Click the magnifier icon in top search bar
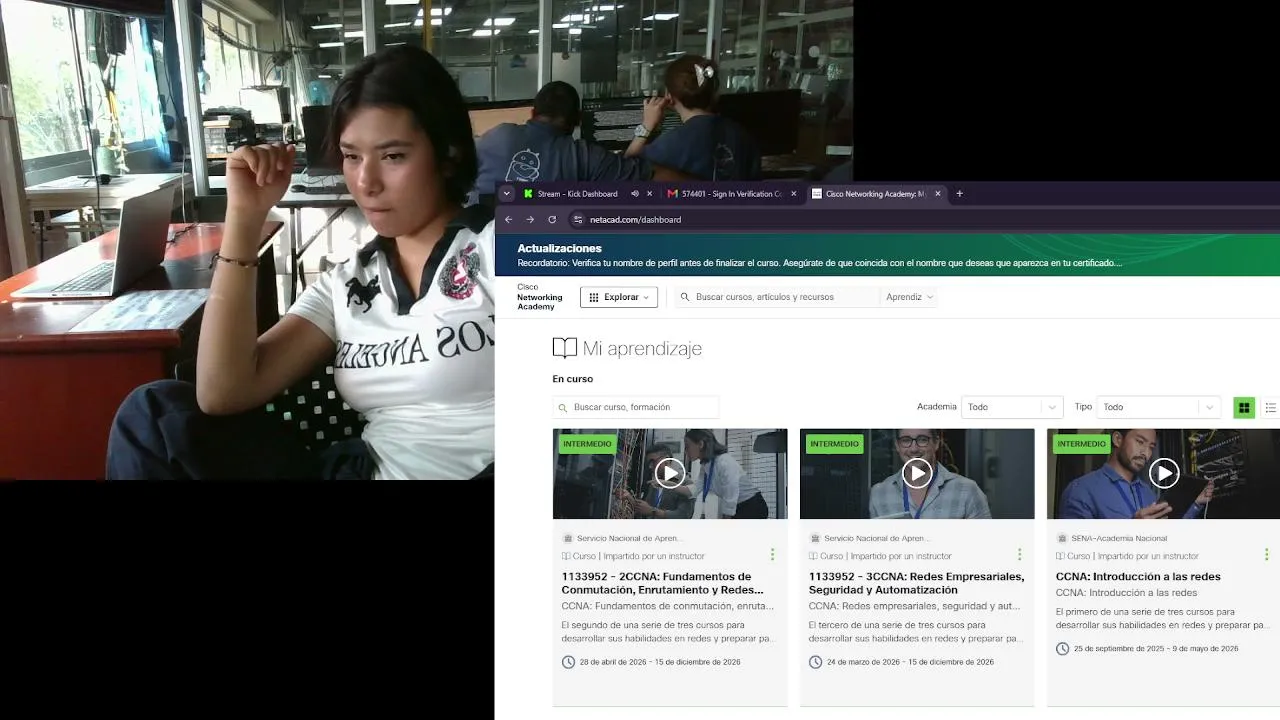 tap(685, 297)
